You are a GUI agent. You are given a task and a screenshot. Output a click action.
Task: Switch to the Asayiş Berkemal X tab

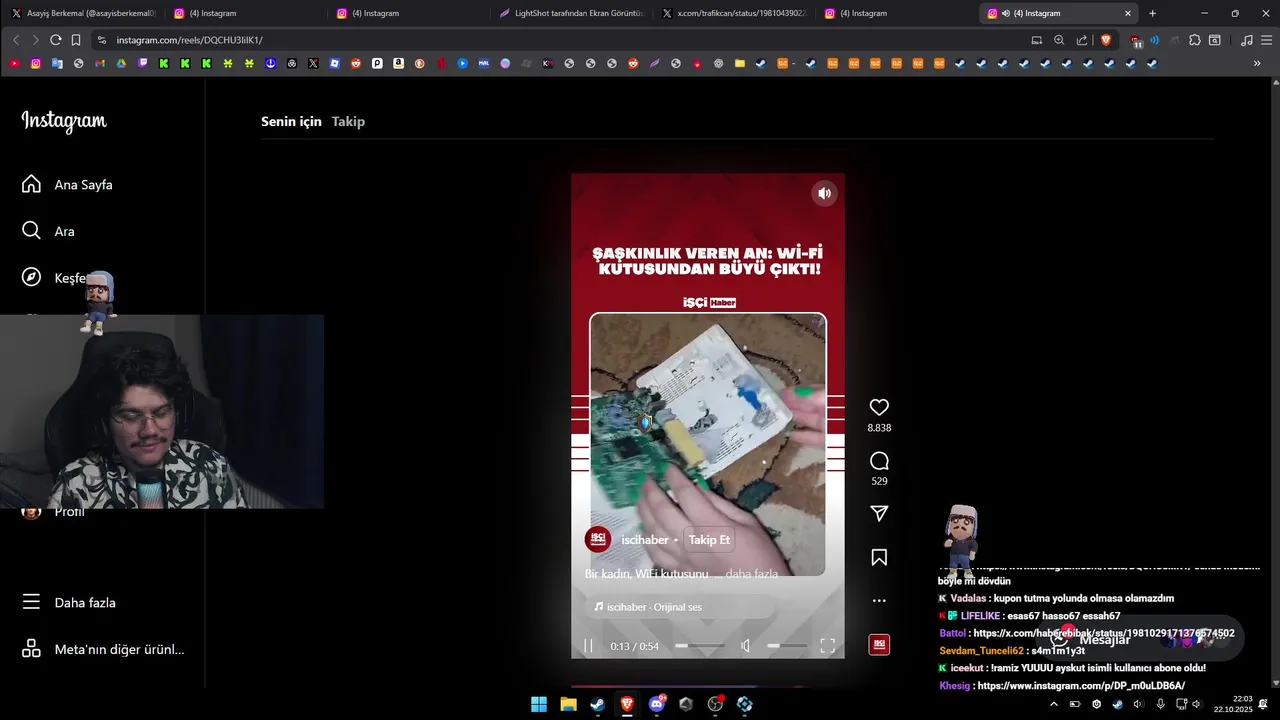83,13
